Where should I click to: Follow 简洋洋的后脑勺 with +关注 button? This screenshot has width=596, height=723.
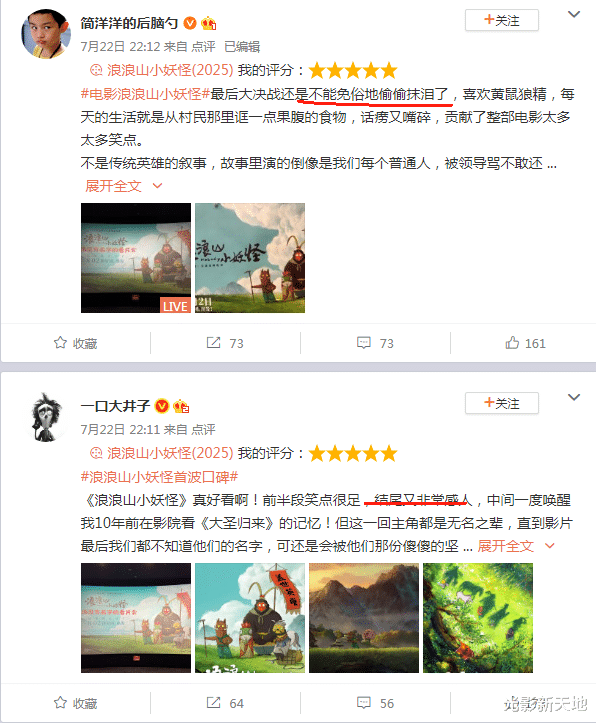point(502,20)
